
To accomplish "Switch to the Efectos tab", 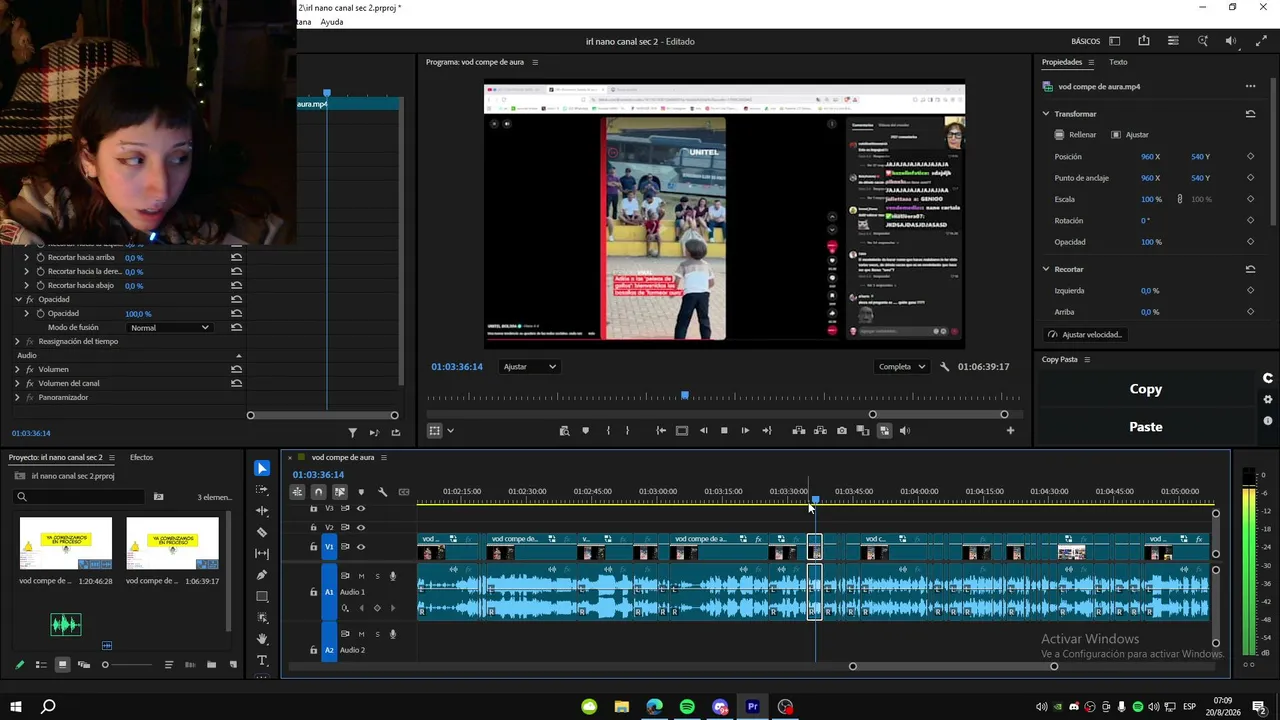I will [x=142, y=458].
